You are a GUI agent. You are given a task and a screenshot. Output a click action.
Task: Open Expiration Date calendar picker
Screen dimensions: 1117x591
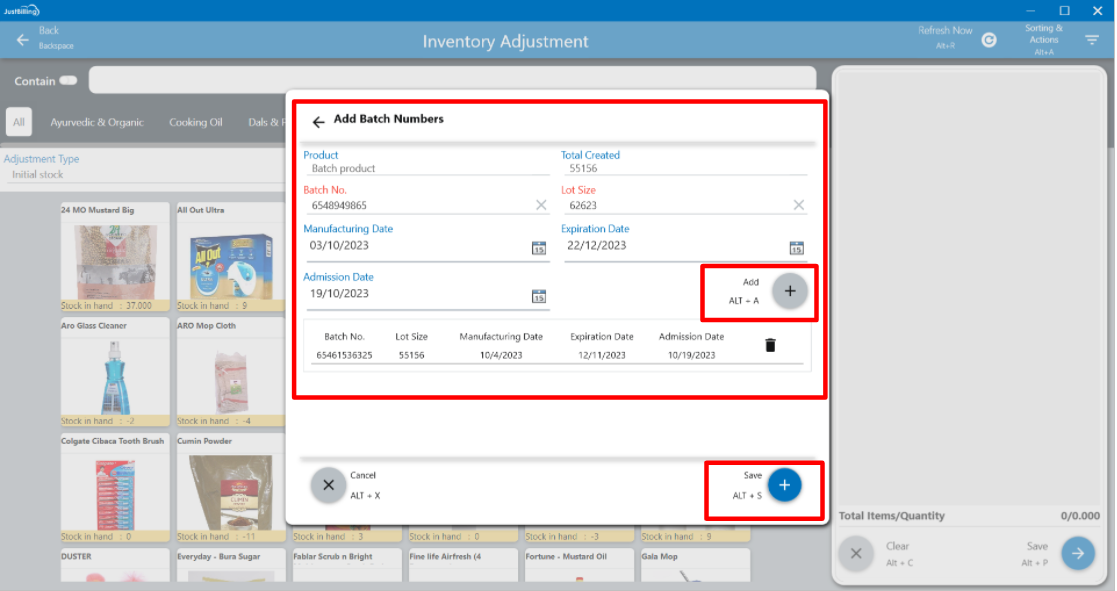point(797,248)
